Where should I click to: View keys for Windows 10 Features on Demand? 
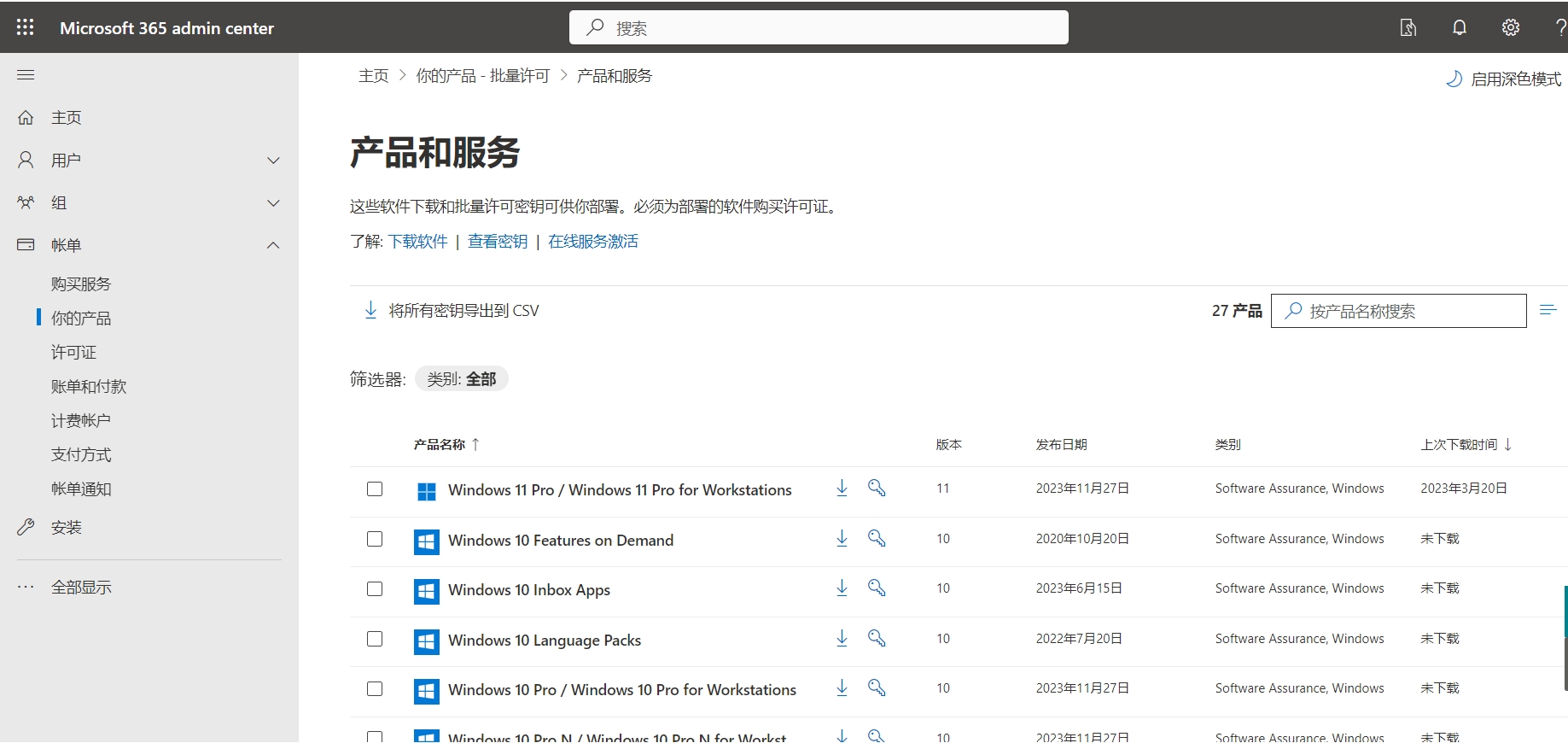[x=877, y=538]
